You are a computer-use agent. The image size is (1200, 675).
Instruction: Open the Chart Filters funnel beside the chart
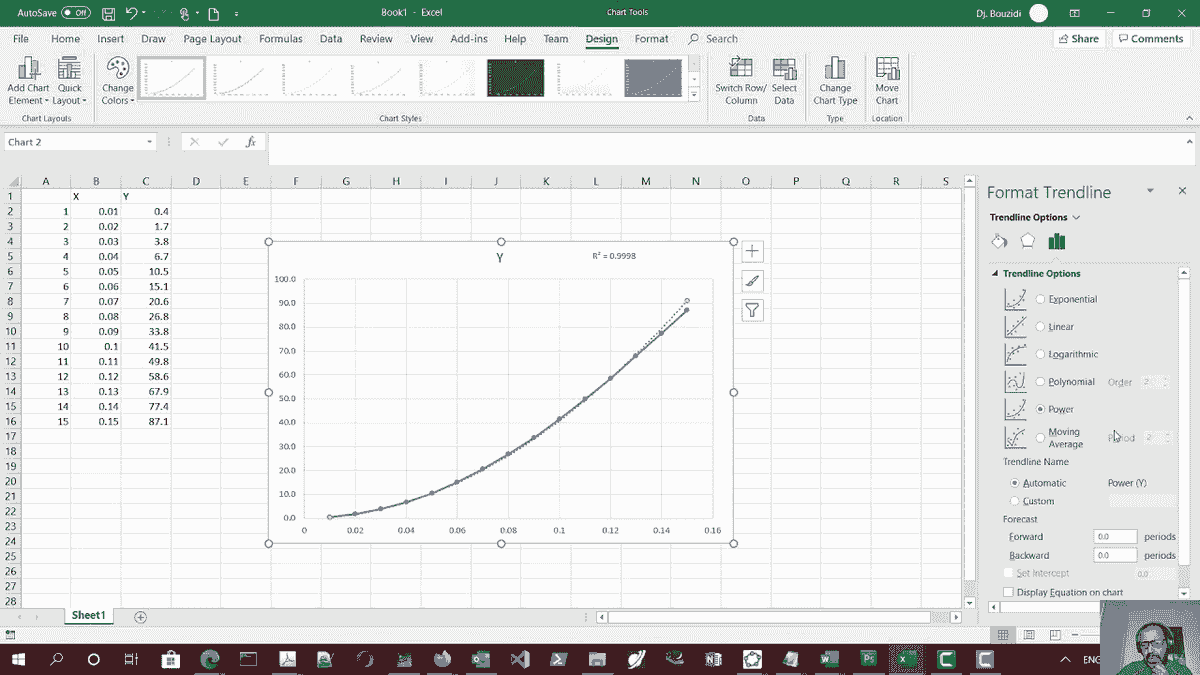tap(751, 311)
